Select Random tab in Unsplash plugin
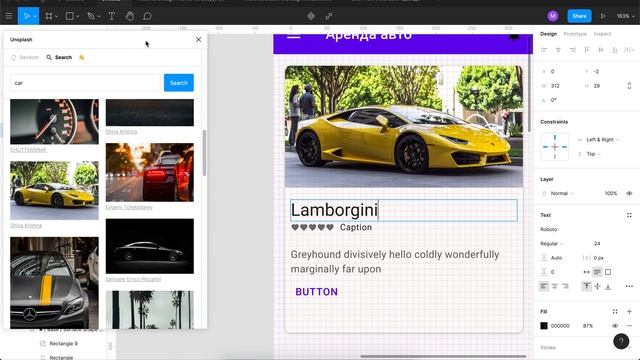The width and height of the screenshot is (640, 360). 25,58
